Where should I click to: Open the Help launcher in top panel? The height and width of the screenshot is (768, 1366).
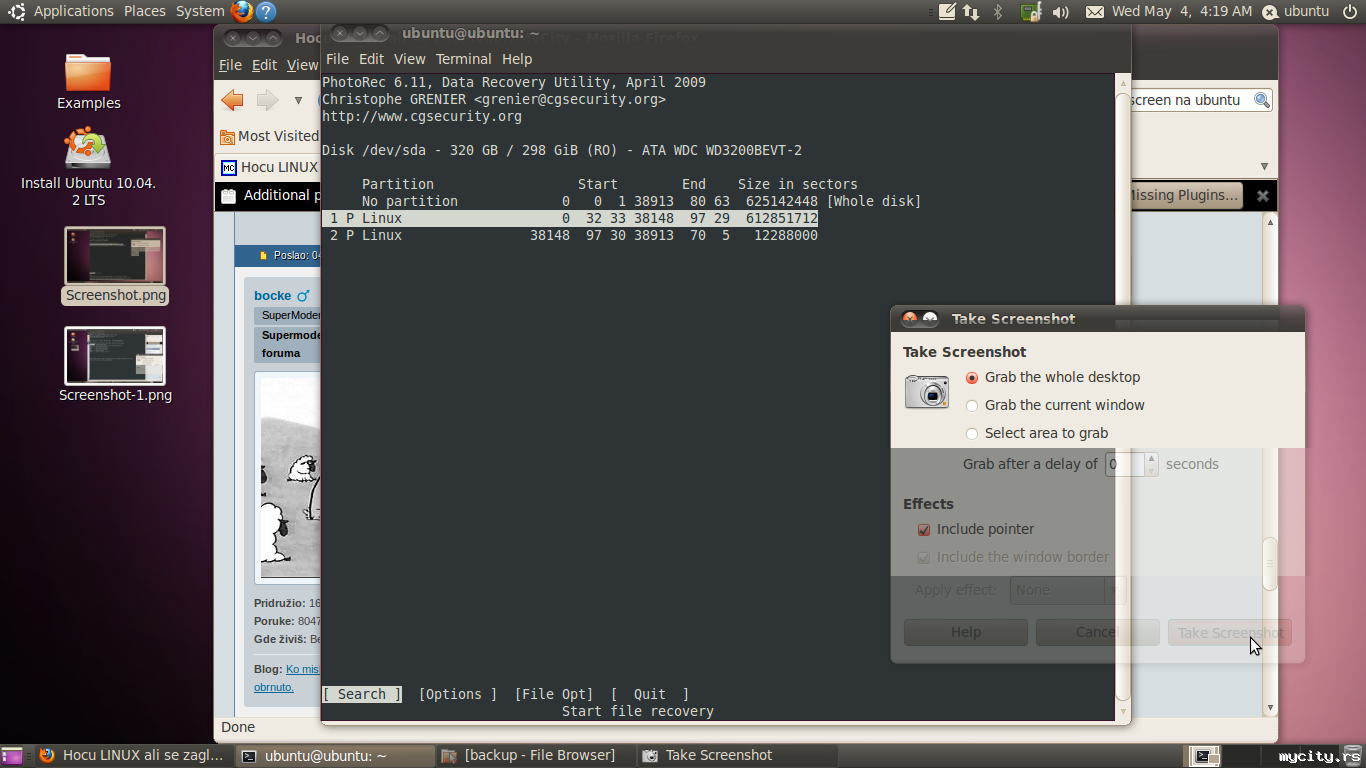point(265,11)
